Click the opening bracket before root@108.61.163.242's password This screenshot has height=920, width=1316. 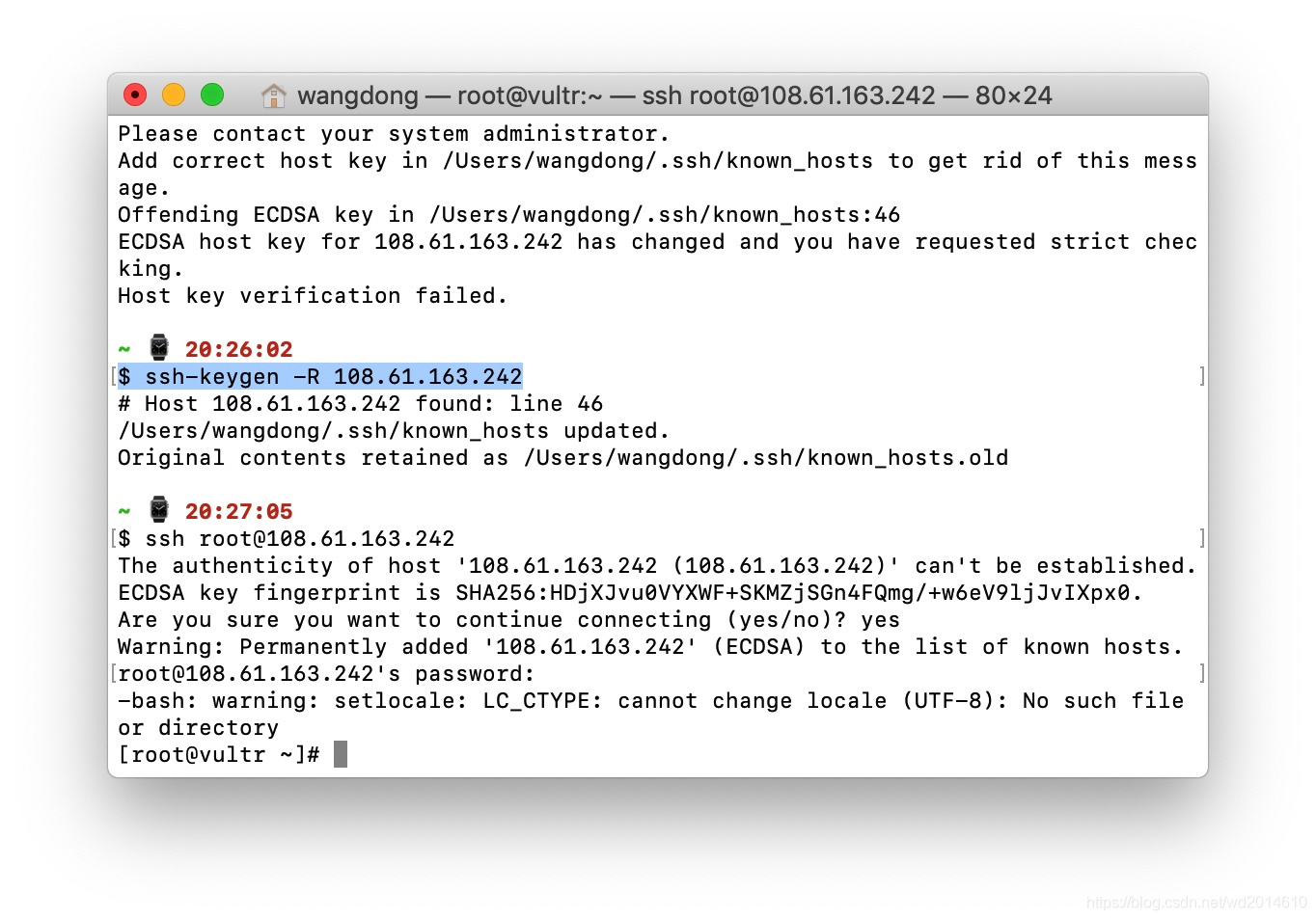pyautogui.click(x=113, y=673)
